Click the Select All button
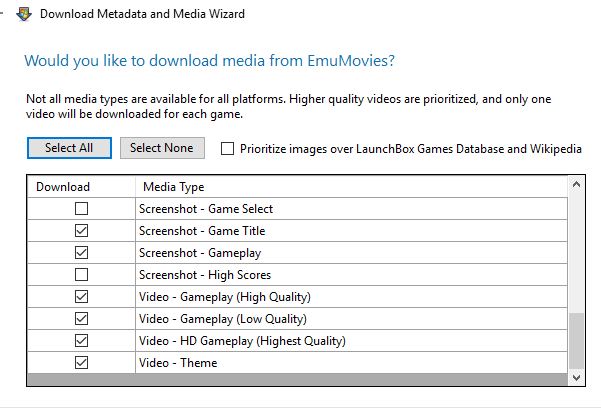Screen dimensions: 601x408 coord(69,148)
